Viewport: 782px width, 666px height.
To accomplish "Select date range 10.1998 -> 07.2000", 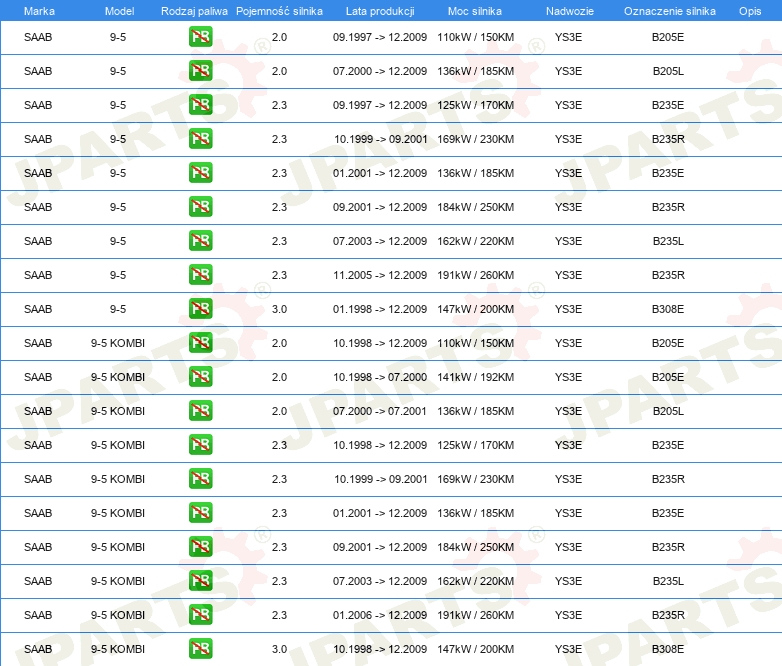I will [380, 377].
